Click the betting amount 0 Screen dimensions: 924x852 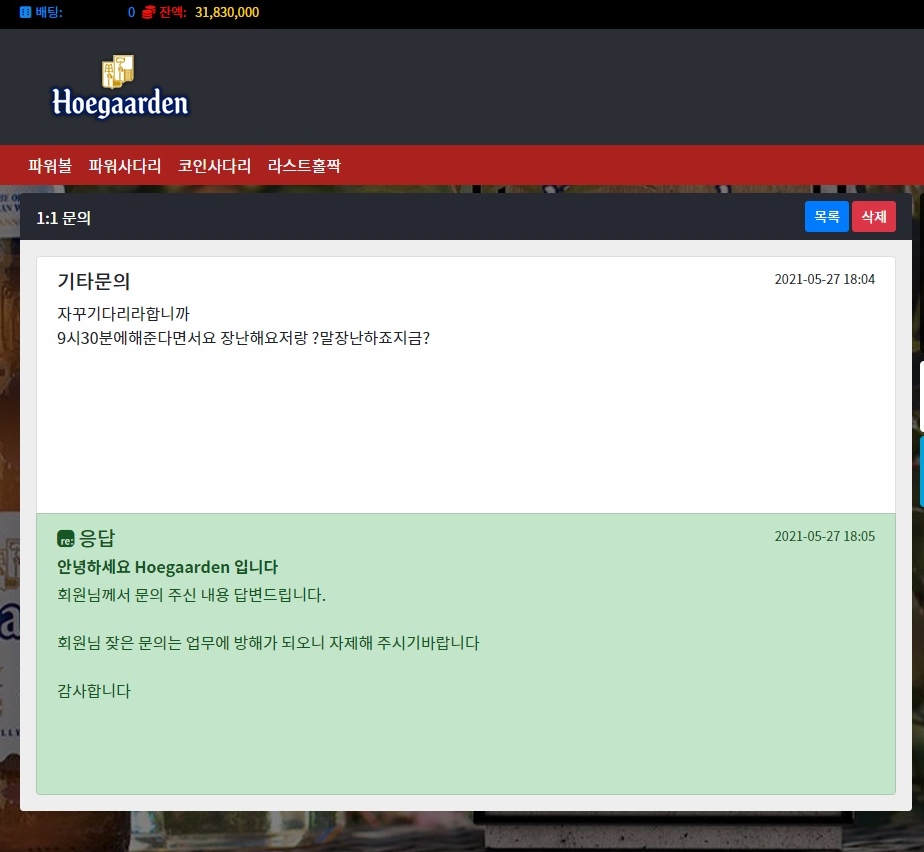pos(131,12)
